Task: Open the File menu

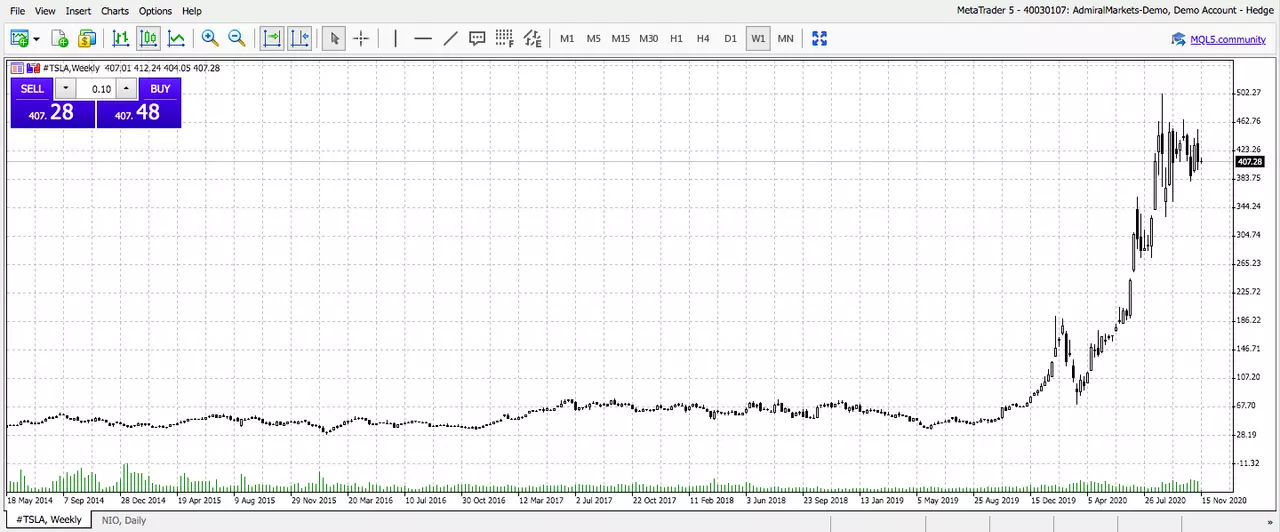Action: point(18,11)
